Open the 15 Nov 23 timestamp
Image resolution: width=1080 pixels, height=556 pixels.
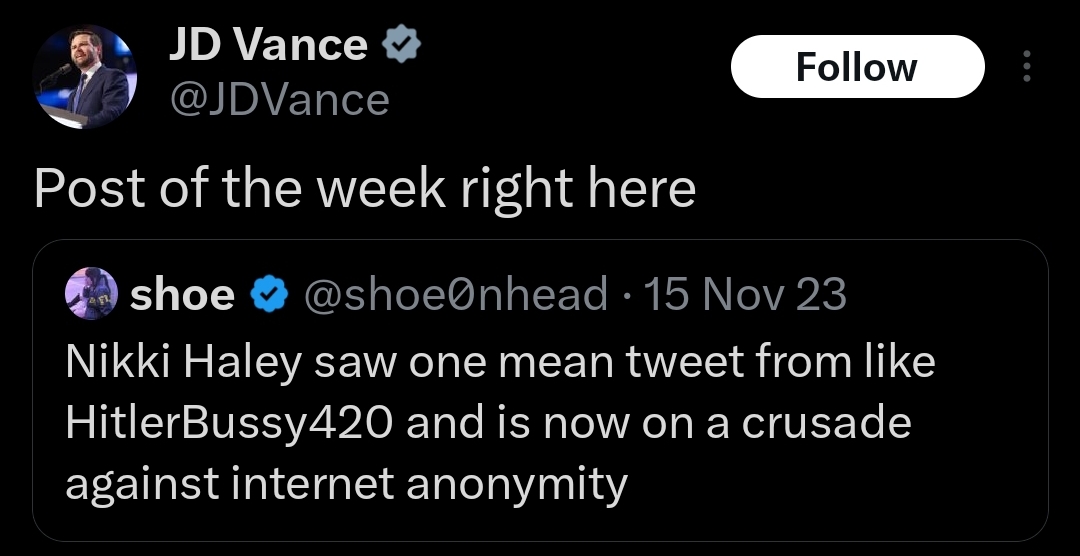(746, 295)
